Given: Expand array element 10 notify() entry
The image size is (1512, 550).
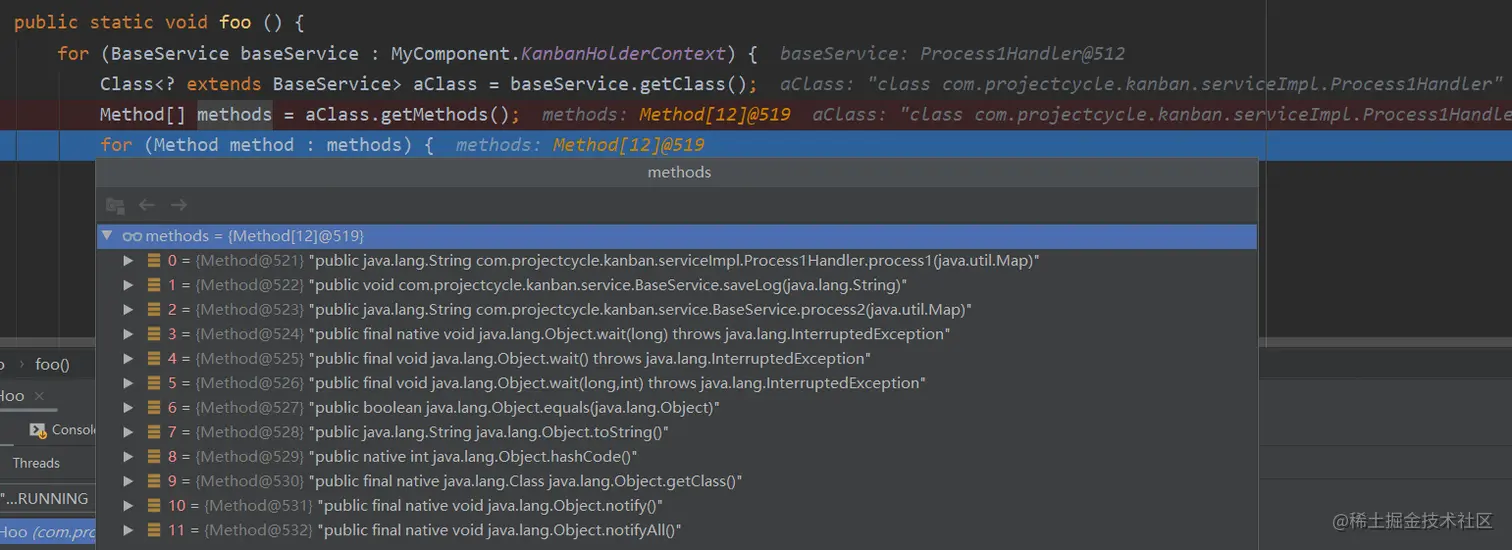Looking at the screenshot, I should pyautogui.click(x=128, y=506).
